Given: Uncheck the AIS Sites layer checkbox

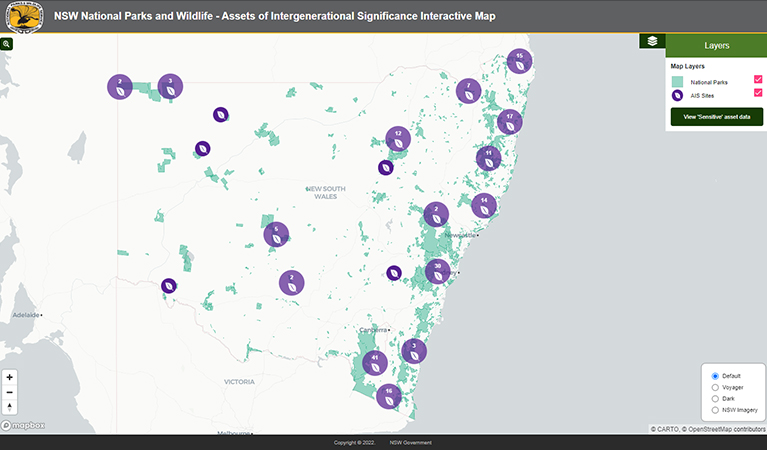Looking at the screenshot, I should pos(758,92).
